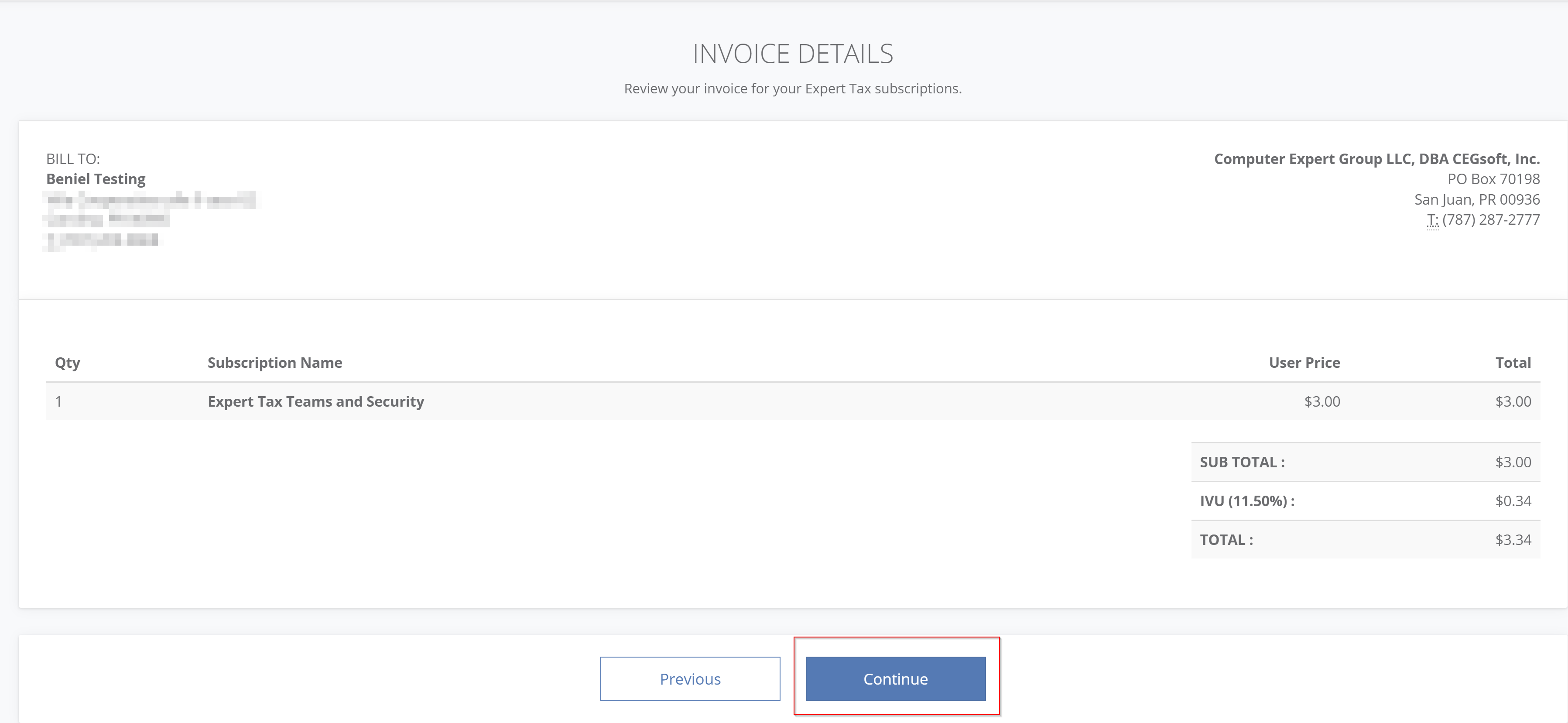1568x723 pixels.
Task: Click the Qty column header
Action: [68, 363]
